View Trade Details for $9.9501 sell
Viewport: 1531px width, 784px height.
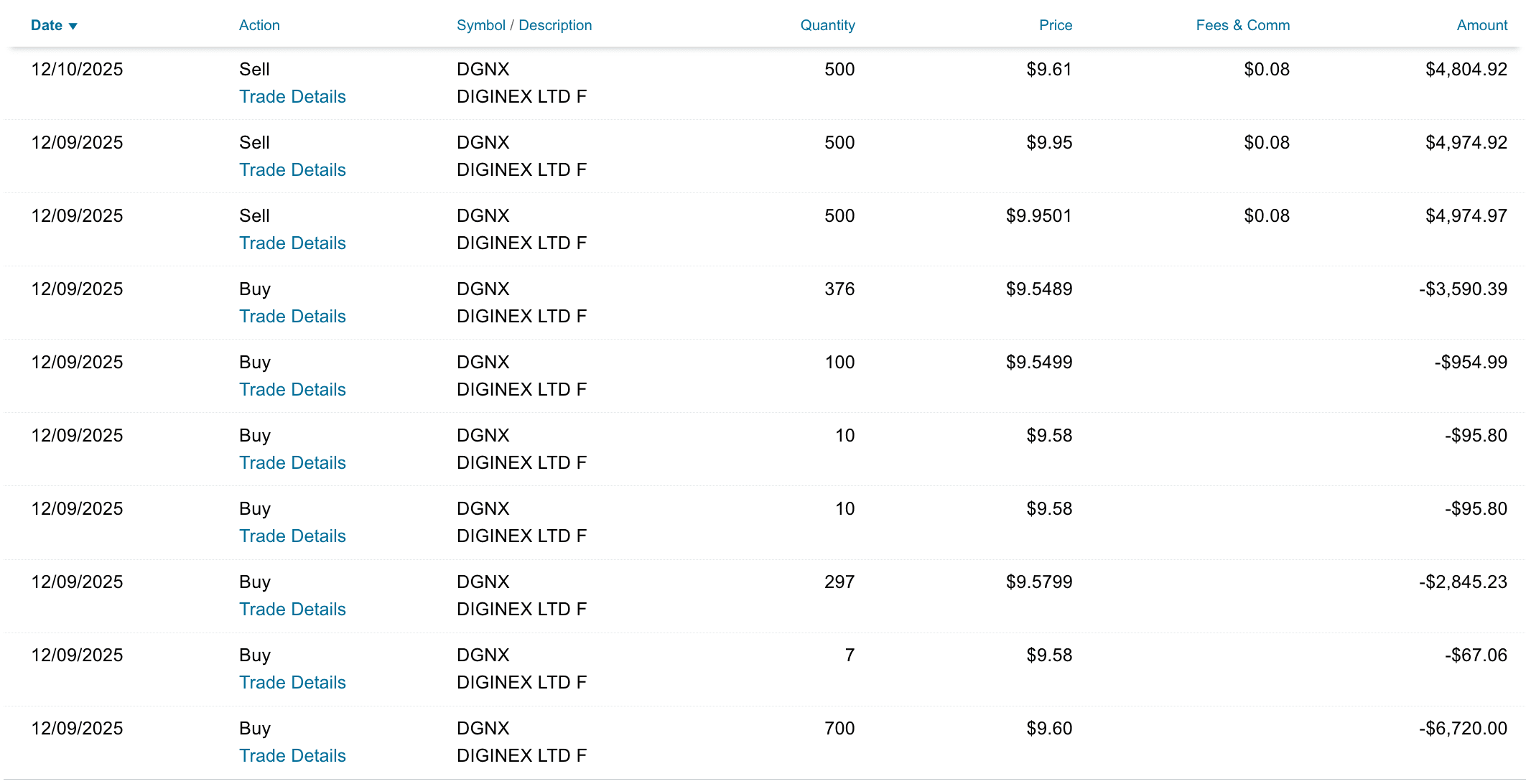292,243
